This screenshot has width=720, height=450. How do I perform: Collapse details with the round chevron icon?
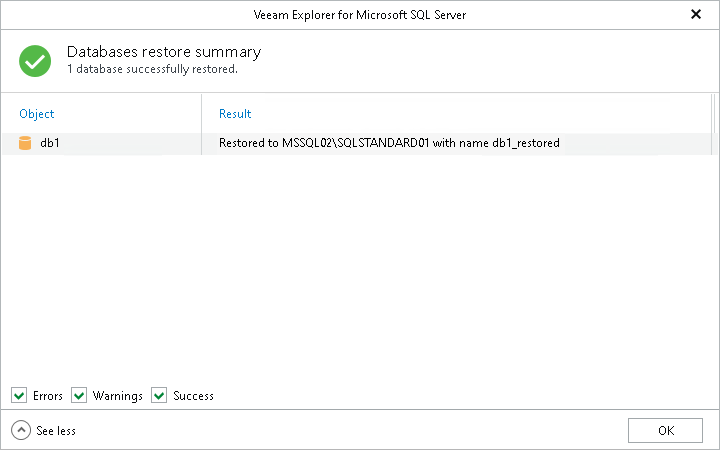click(21, 430)
